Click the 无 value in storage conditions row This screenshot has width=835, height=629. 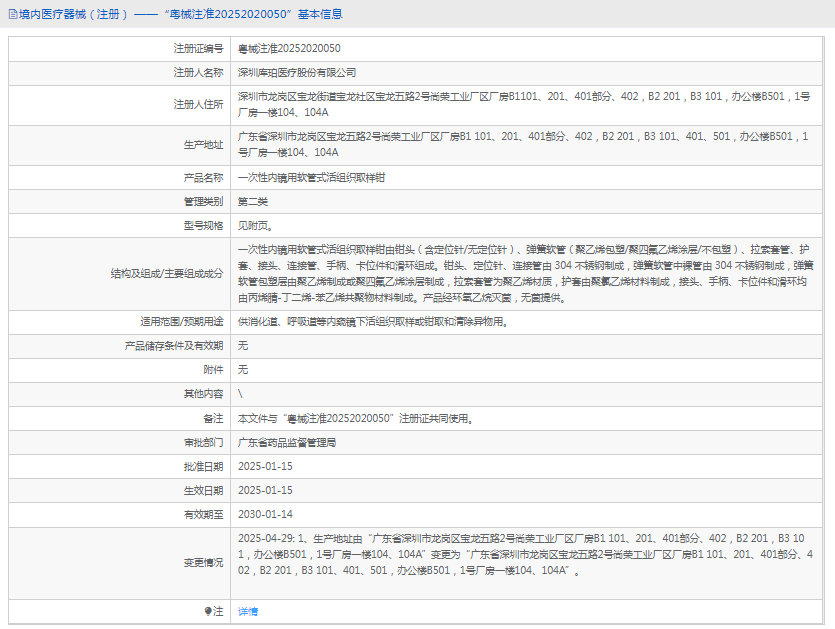(243, 346)
